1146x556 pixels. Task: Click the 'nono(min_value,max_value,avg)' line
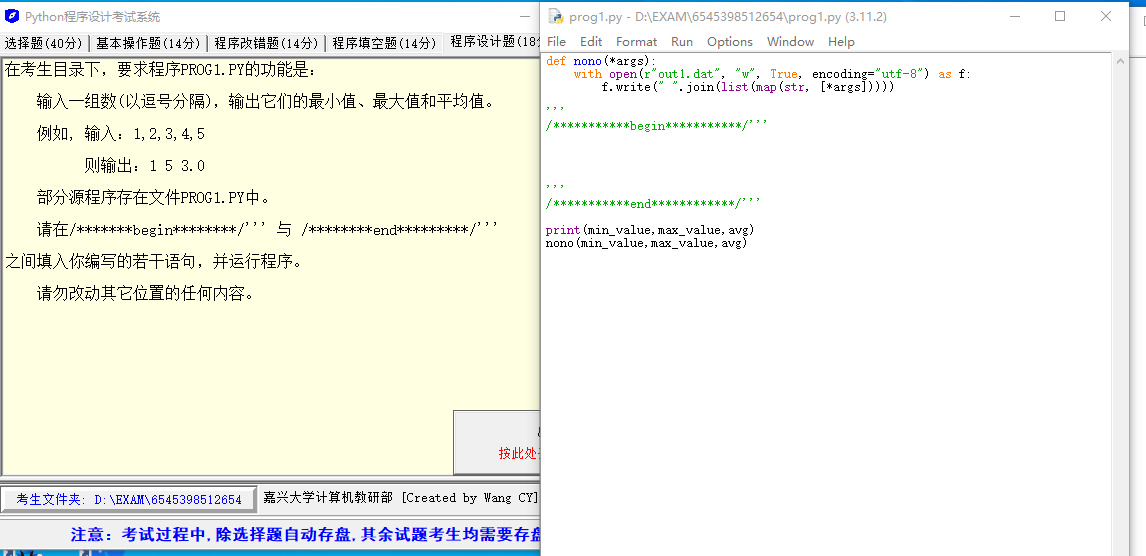point(646,243)
